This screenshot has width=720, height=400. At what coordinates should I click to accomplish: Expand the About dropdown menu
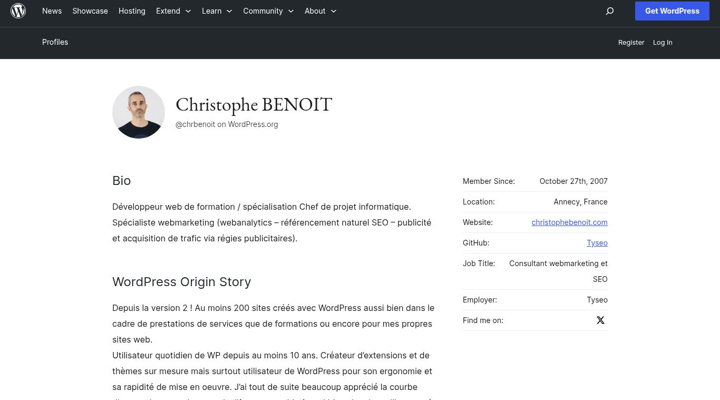click(x=320, y=11)
